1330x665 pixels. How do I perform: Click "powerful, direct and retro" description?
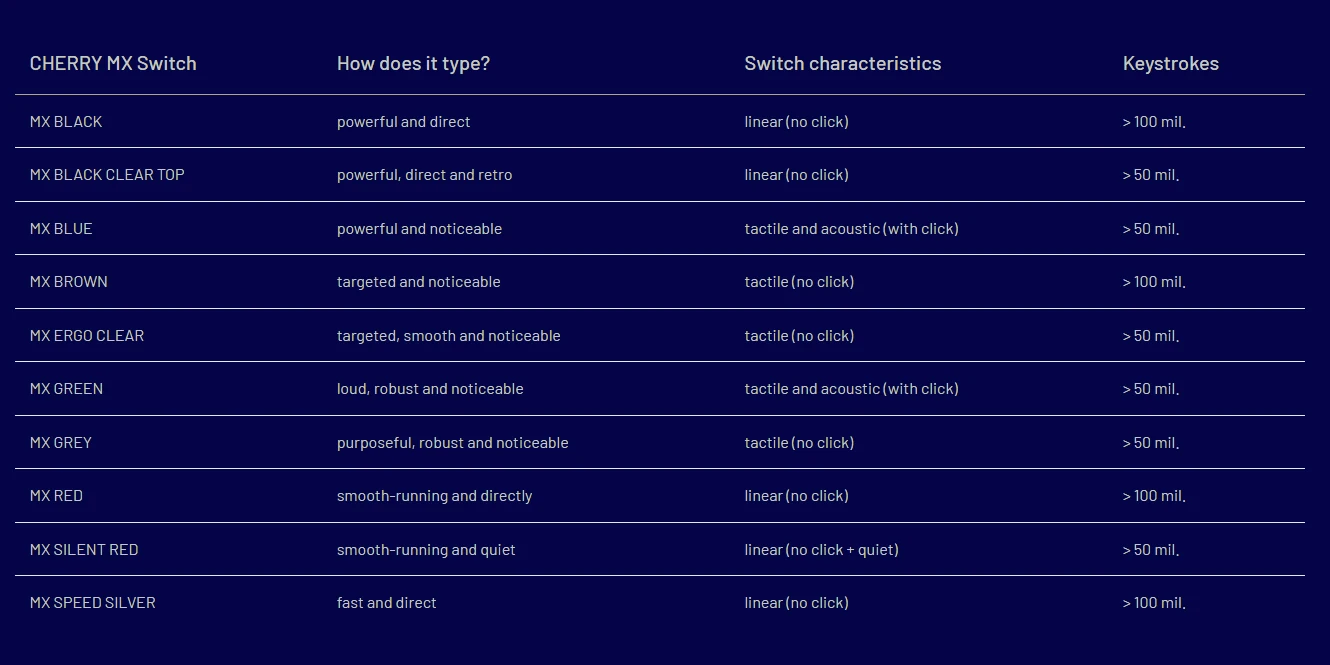click(424, 175)
